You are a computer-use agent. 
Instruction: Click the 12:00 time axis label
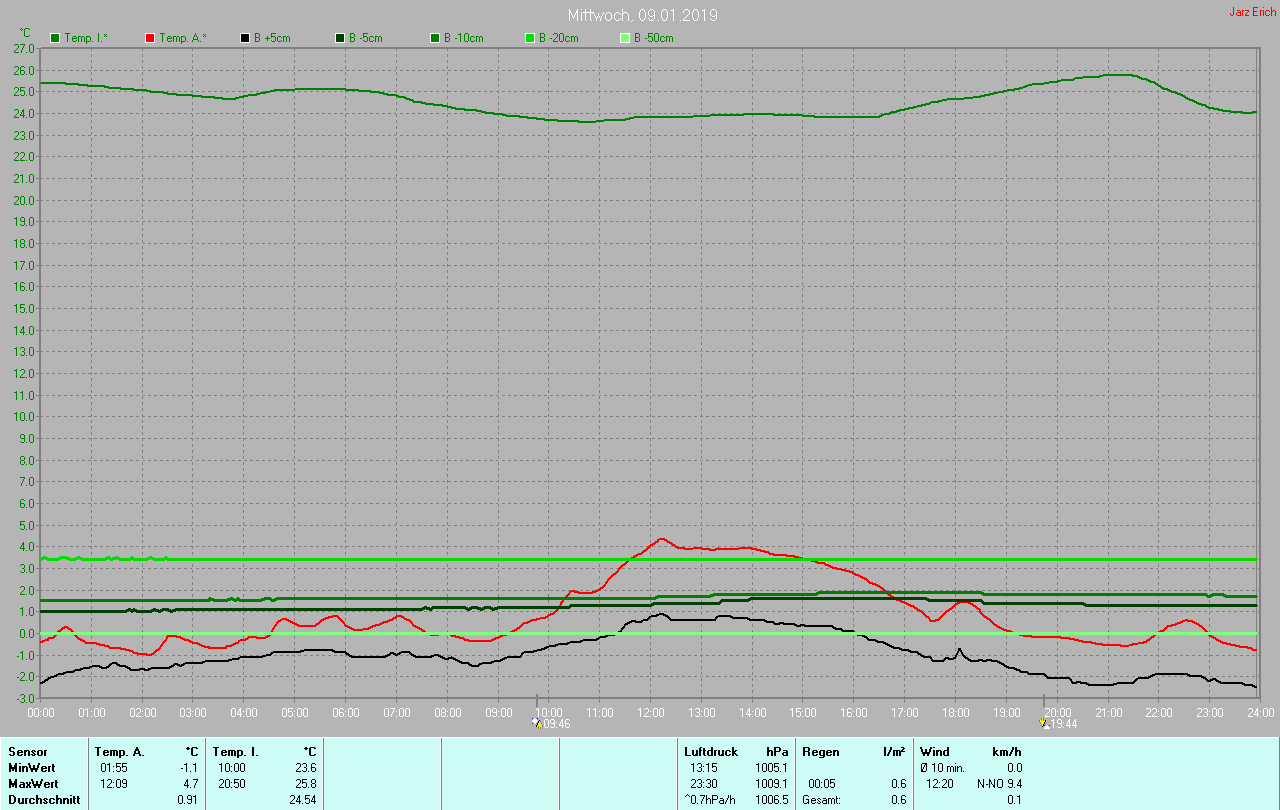pyautogui.click(x=651, y=712)
